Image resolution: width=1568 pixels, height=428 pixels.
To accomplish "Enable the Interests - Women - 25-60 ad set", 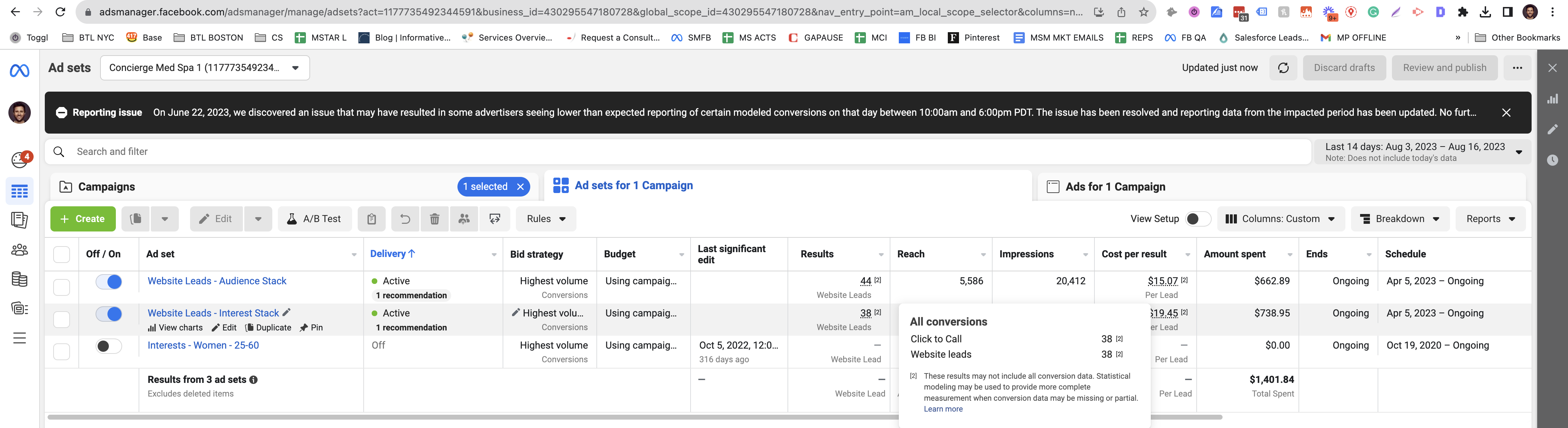I will [109, 346].
